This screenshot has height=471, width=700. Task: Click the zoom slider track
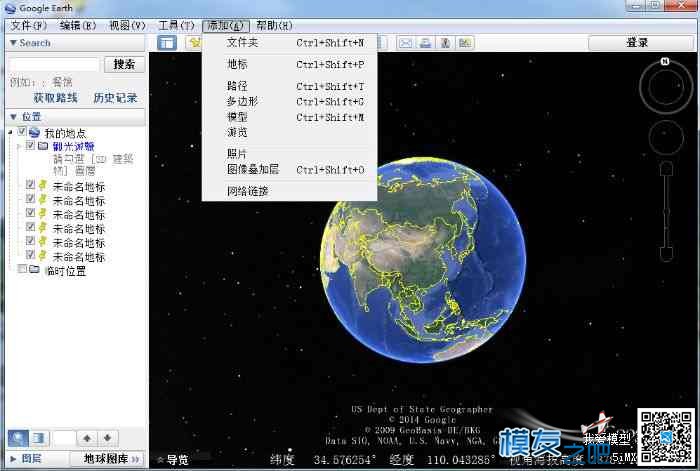point(667,211)
